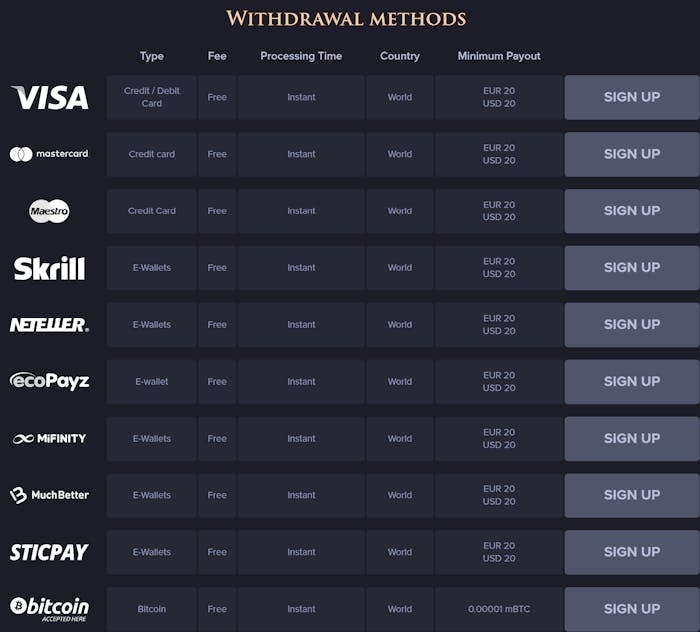This screenshot has width=700, height=632.
Task: Click the Minimum Payout column header
Action: (x=499, y=56)
